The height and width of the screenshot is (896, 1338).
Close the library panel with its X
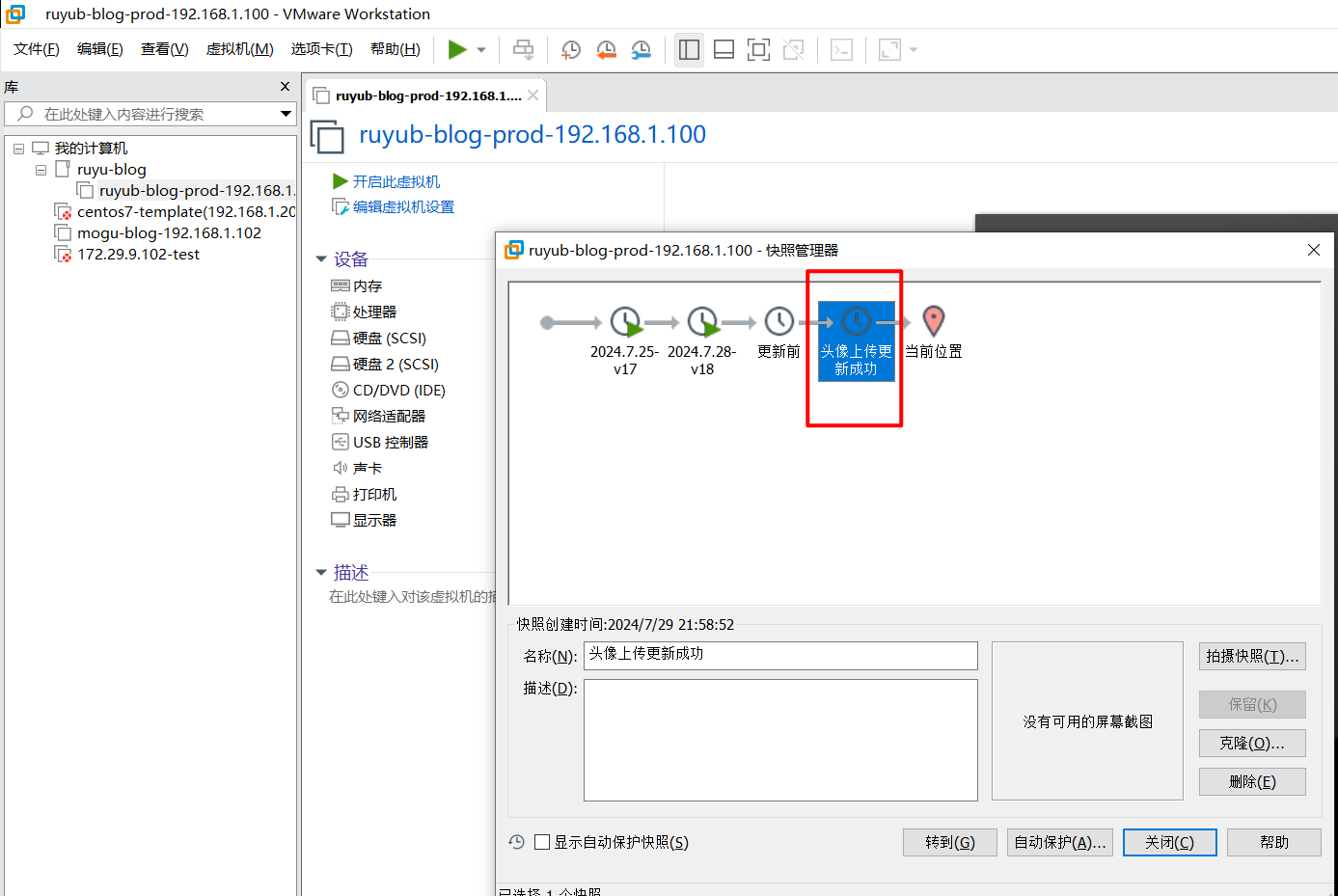click(x=285, y=87)
